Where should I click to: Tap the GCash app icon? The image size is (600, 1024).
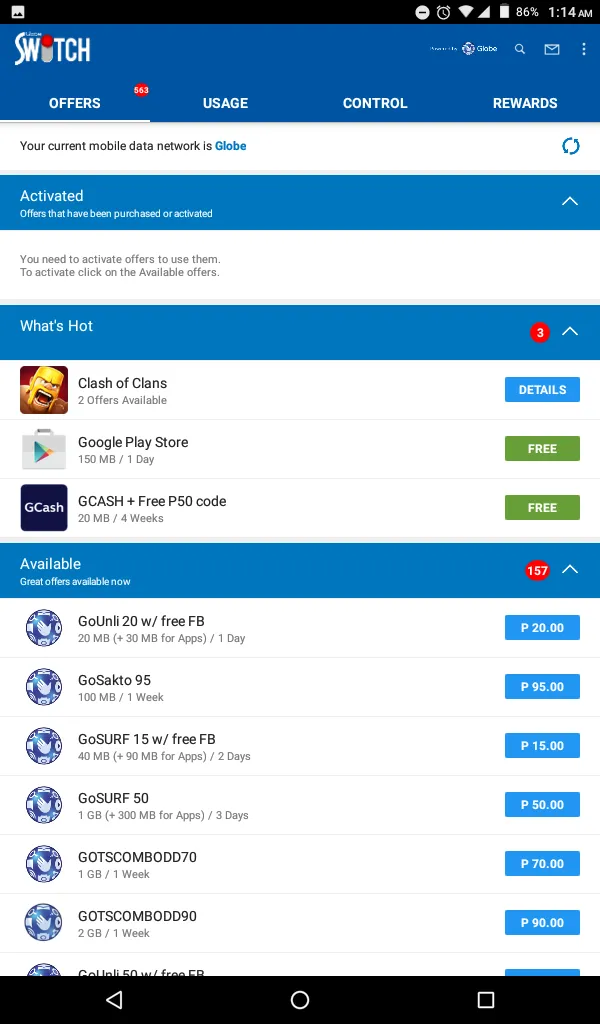tap(44, 507)
